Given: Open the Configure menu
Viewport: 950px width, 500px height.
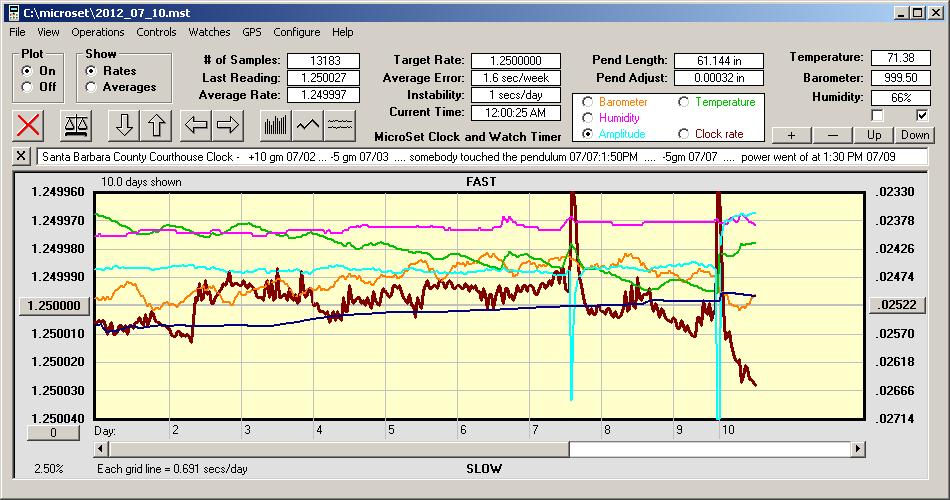Looking at the screenshot, I should 297,32.
